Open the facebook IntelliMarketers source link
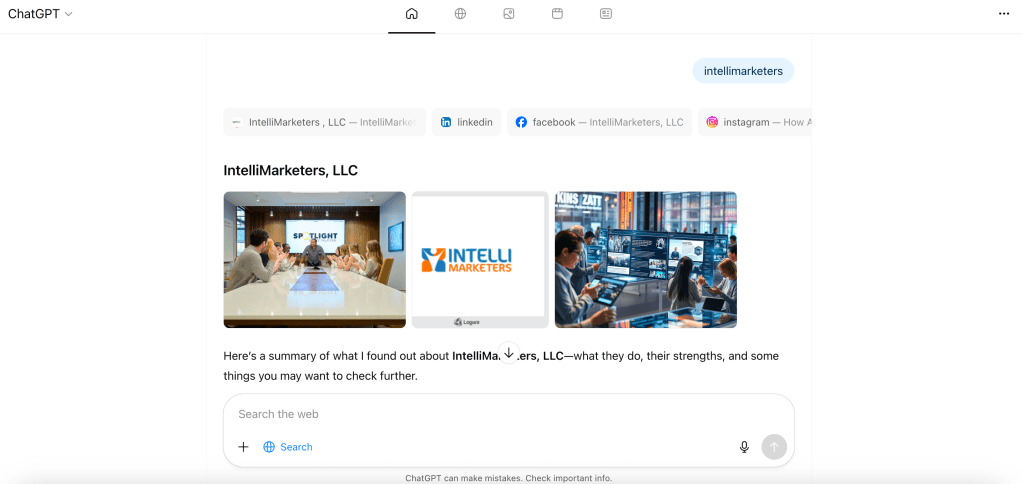The image size is (1022, 484). coord(600,122)
